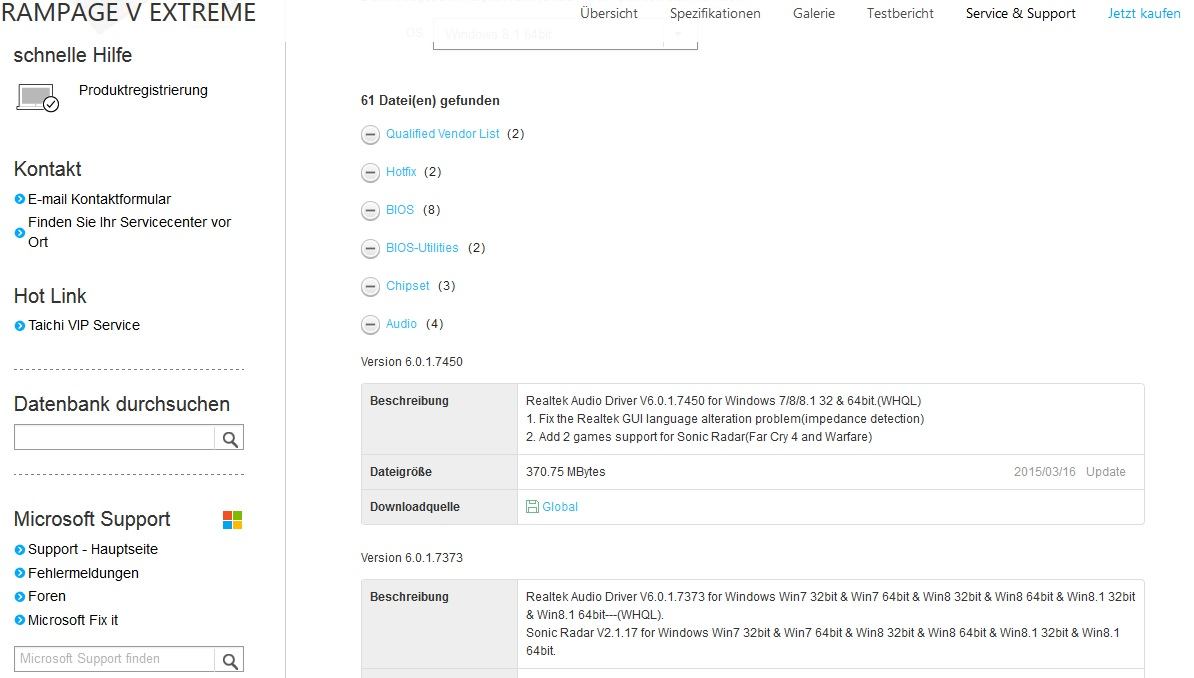
Task: Click bullet icon next to E-mail Kontaktformular
Action: [x=20, y=199]
